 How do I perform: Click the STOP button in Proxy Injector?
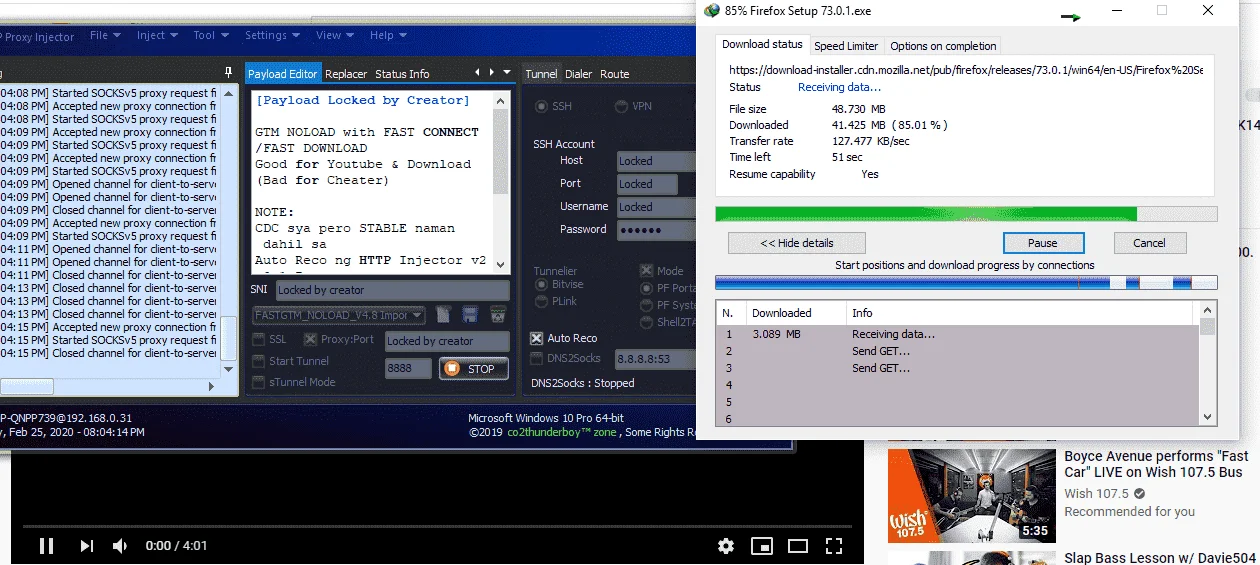point(474,368)
